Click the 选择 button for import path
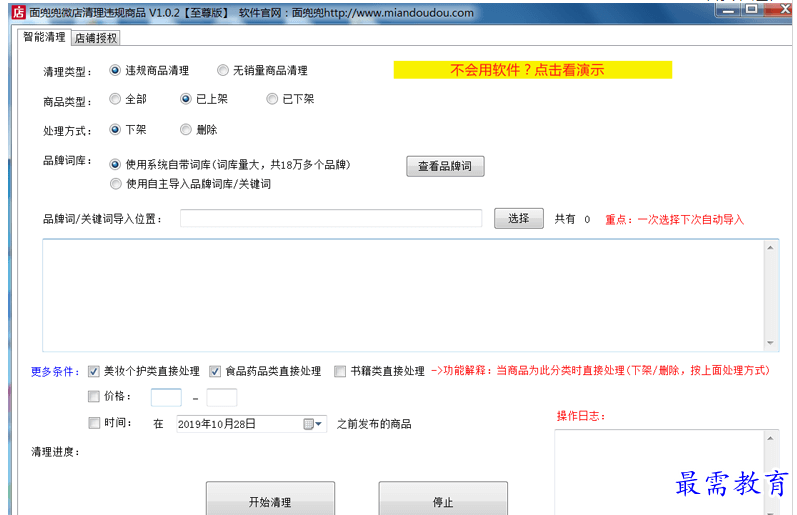 pyautogui.click(x=519, y=219)
